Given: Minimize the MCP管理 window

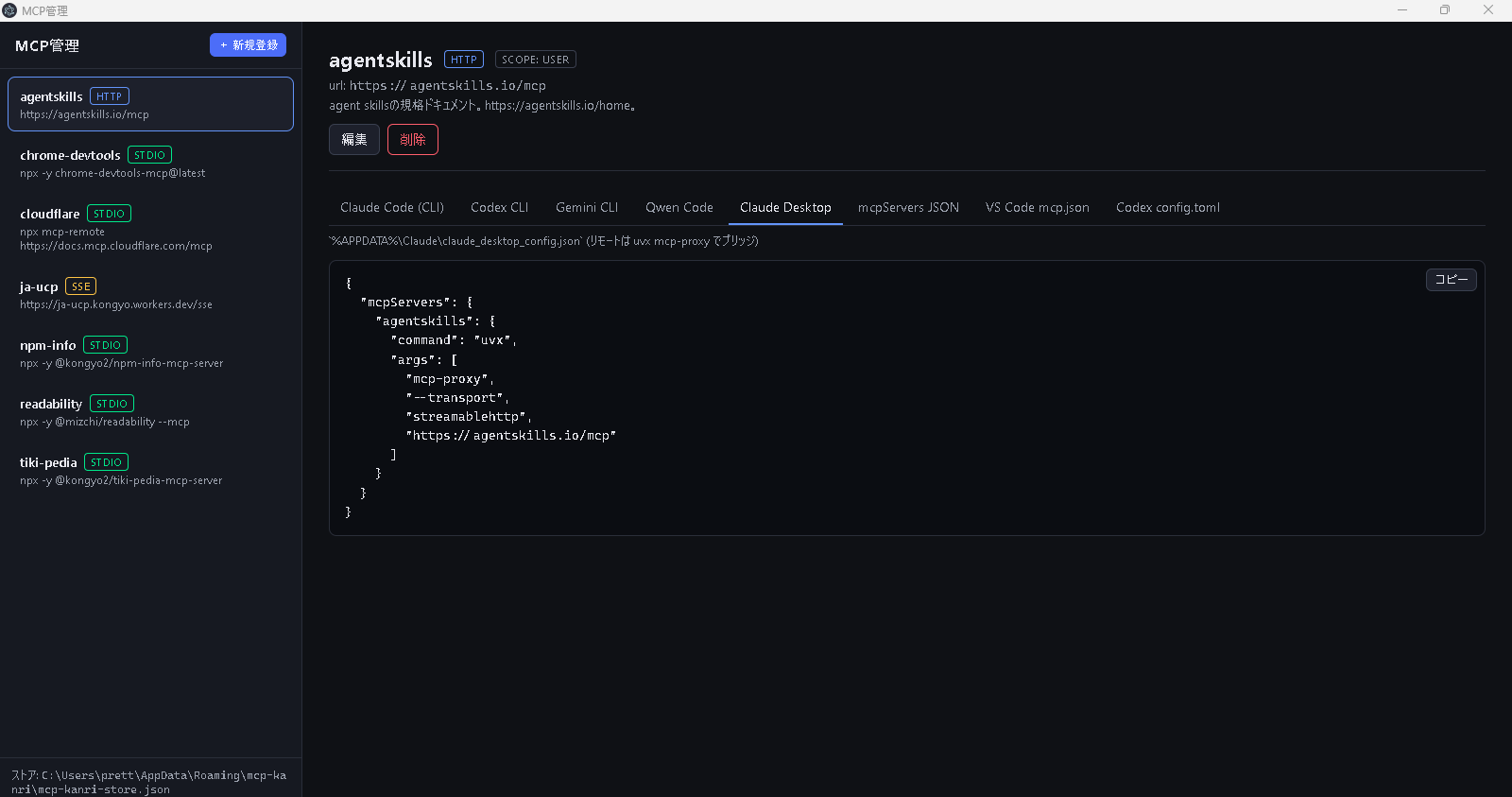Looking at the screenshot, I should click(x=1402, y=10).
